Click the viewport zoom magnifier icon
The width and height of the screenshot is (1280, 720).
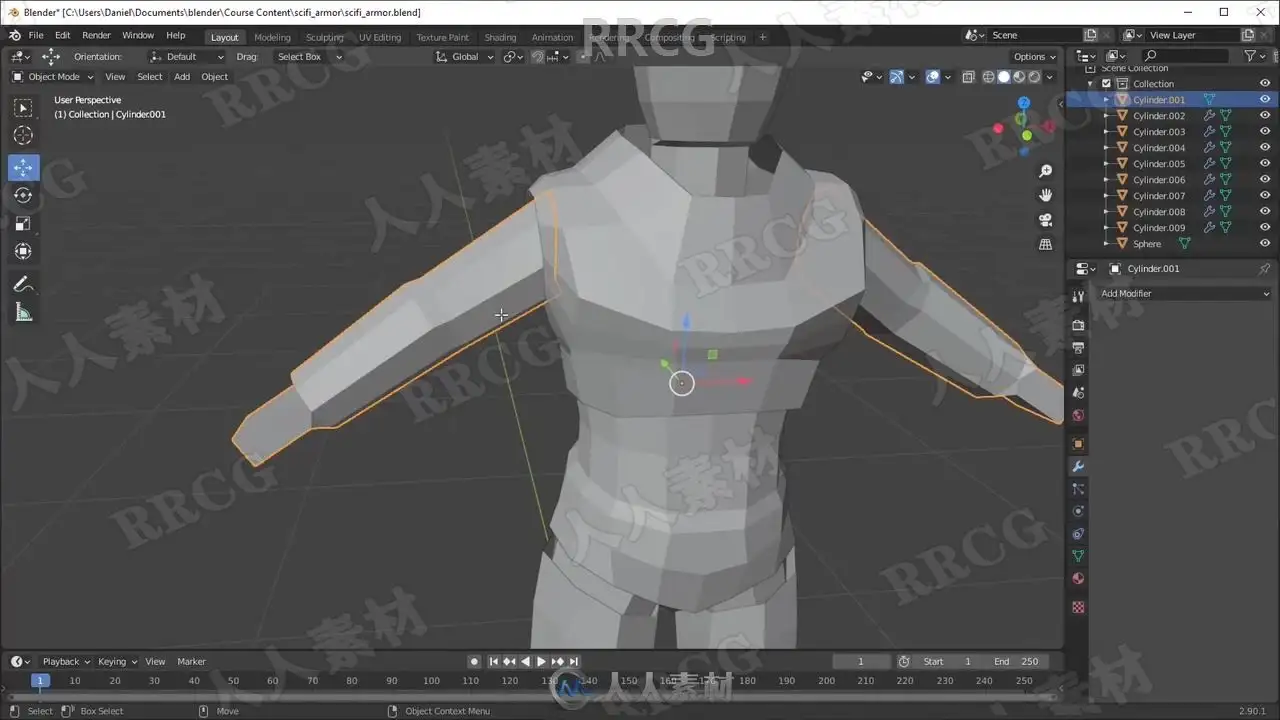tap(1046, 172)
